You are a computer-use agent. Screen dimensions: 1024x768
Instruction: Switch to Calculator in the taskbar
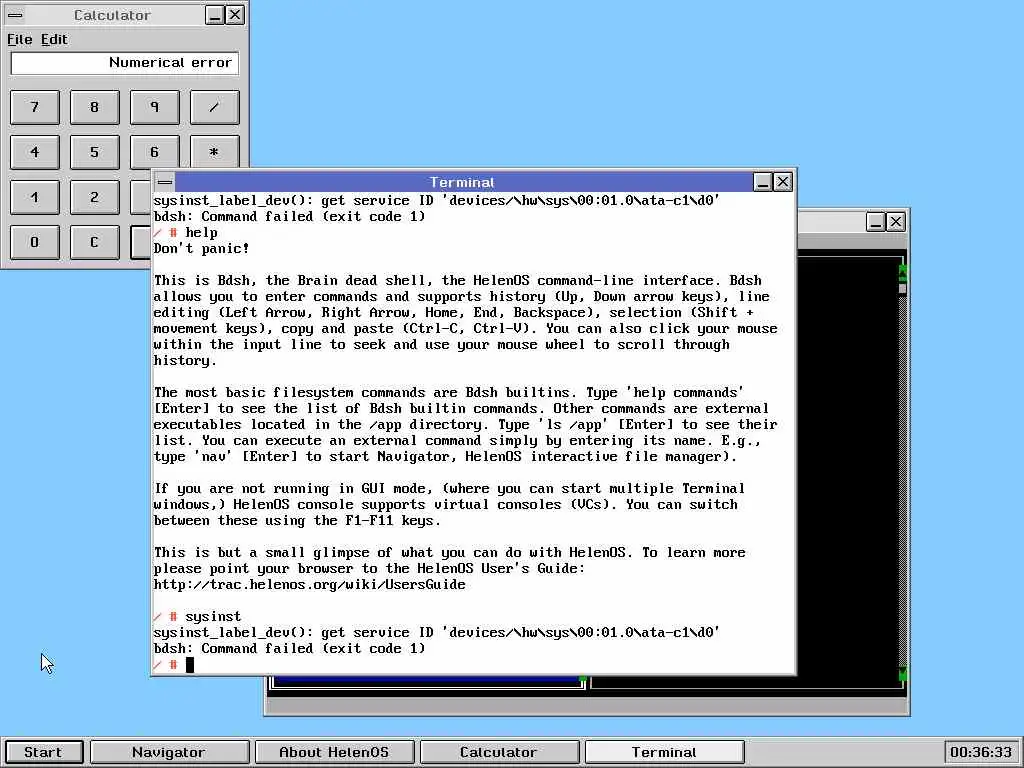499,752
